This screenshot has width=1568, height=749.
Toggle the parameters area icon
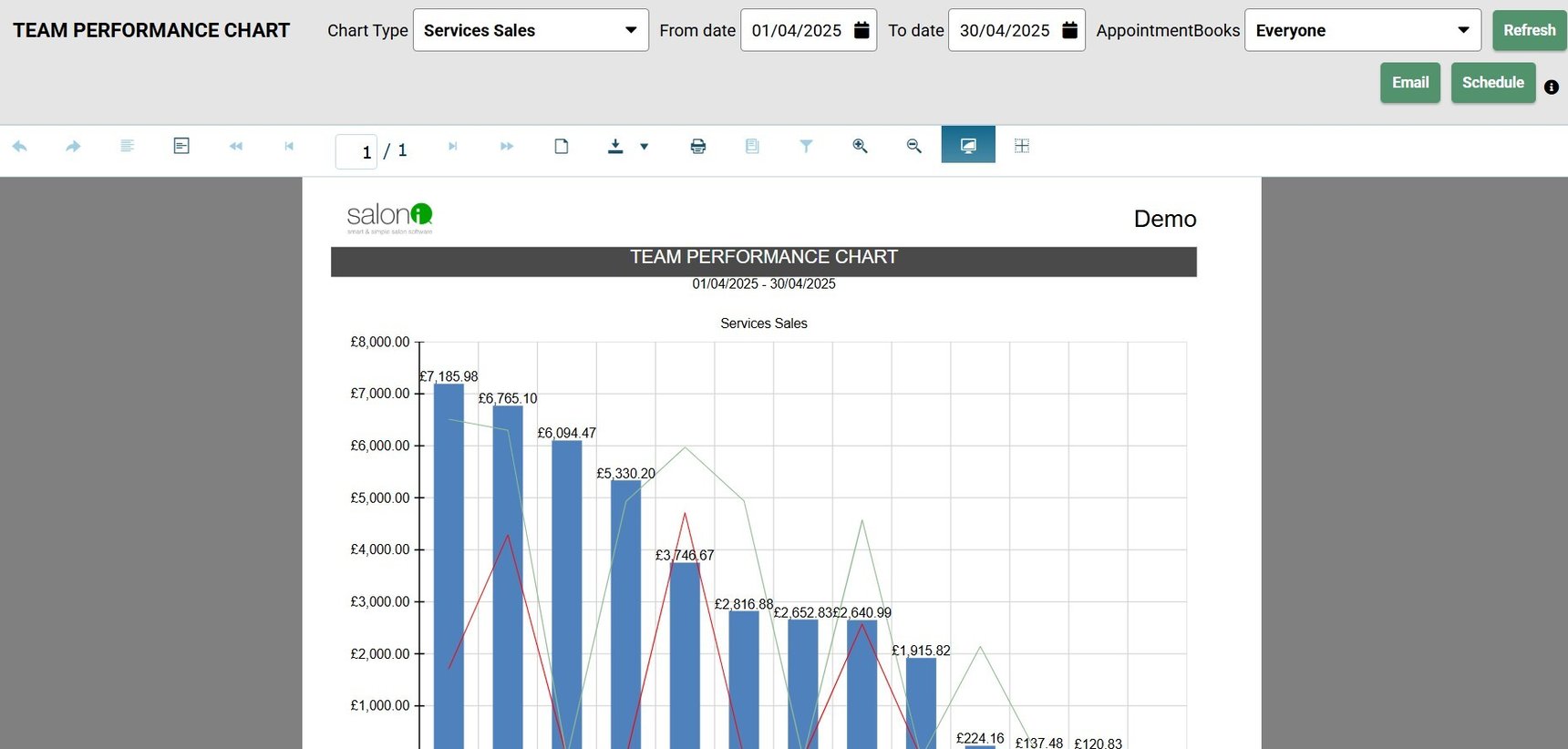(x=181, y=146)
